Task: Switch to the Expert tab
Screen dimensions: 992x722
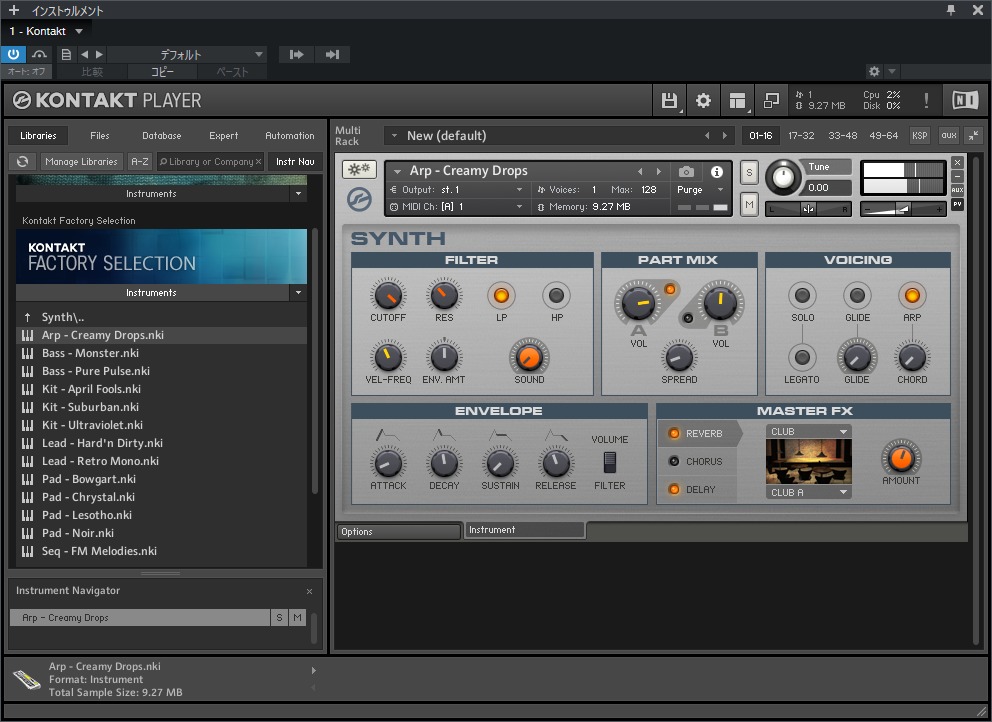Action: pyautogui.click(x=223, y=135)
